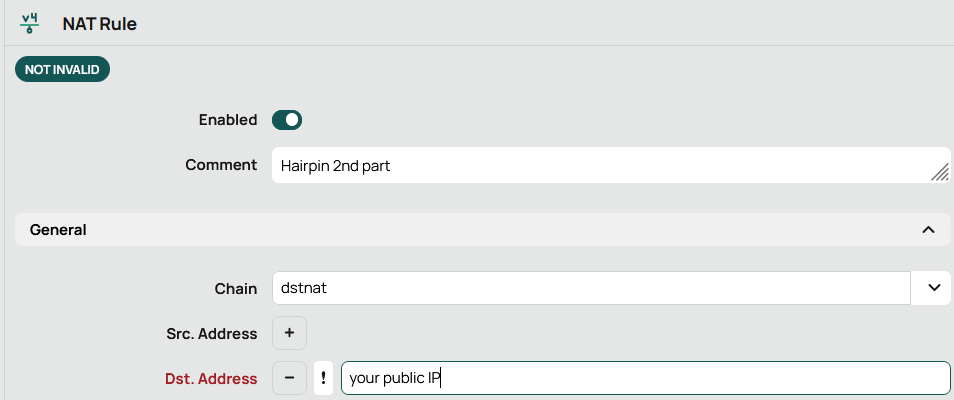Screen dimensions: 954x400
Task: Click the red Dst. Address label
Action: 211,378
